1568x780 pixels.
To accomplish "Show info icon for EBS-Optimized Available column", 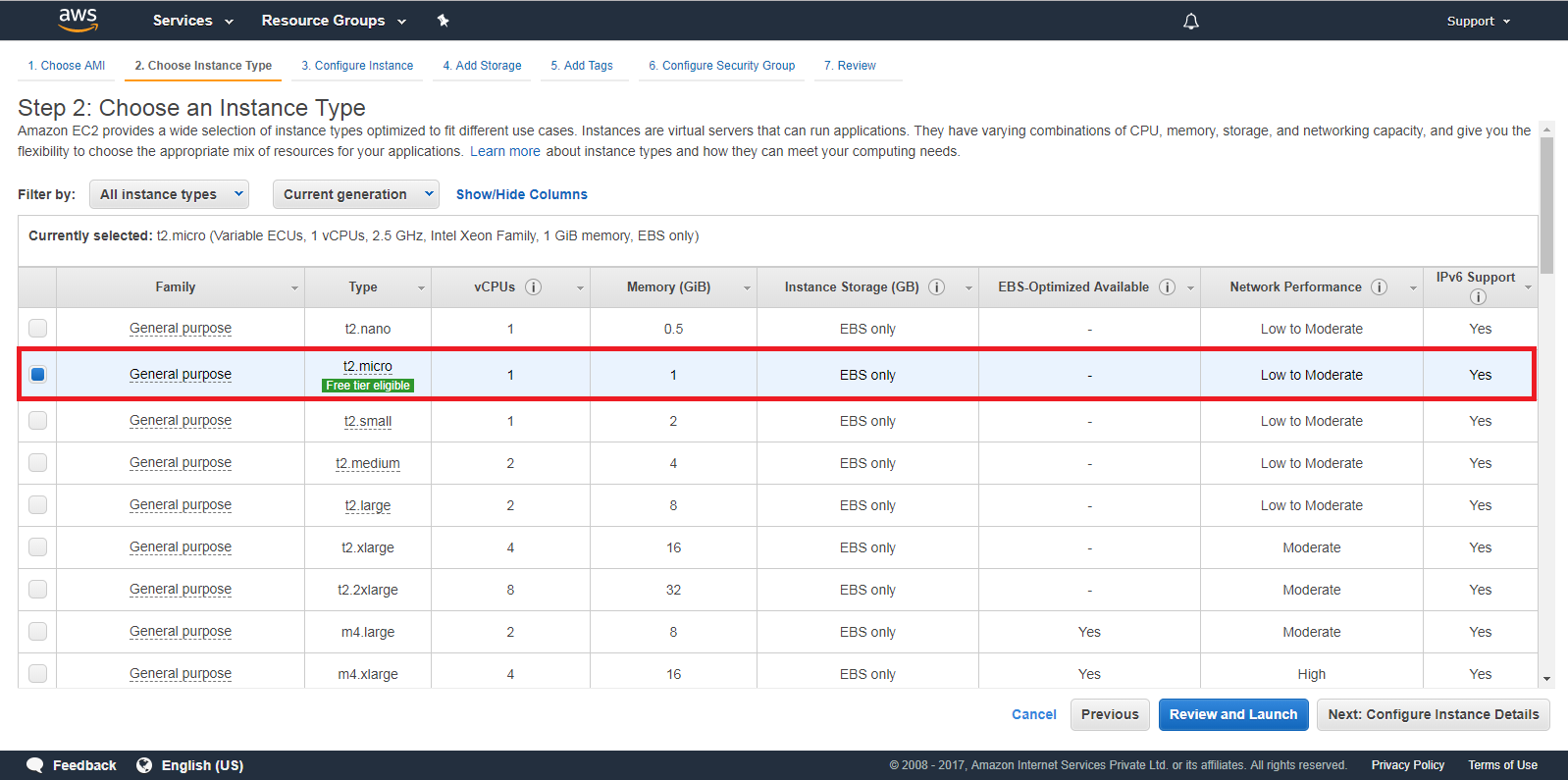I will coord(1167,287).
